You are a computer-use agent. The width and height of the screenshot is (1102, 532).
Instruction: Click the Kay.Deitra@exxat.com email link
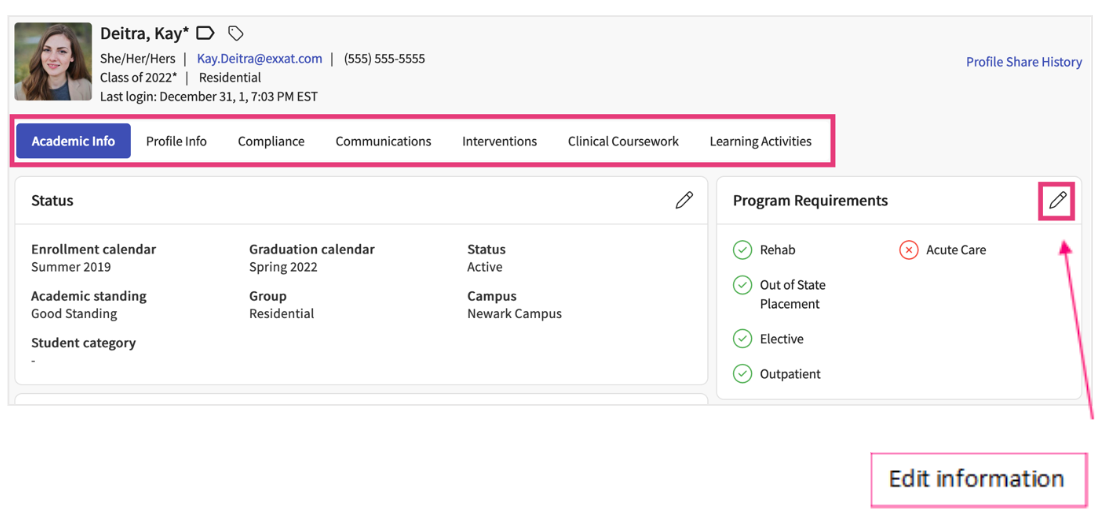[x=259, y=59]
